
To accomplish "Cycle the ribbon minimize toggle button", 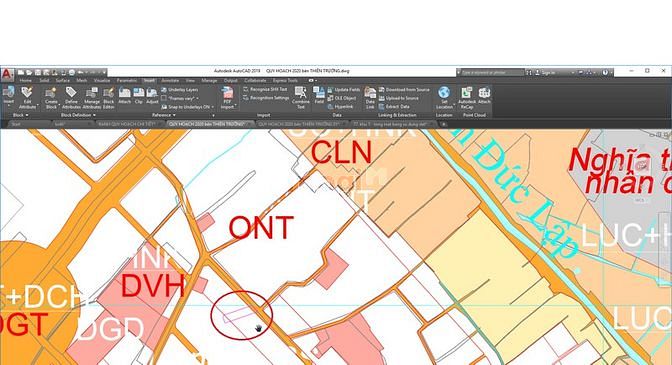I will click(x=312, y=81).
